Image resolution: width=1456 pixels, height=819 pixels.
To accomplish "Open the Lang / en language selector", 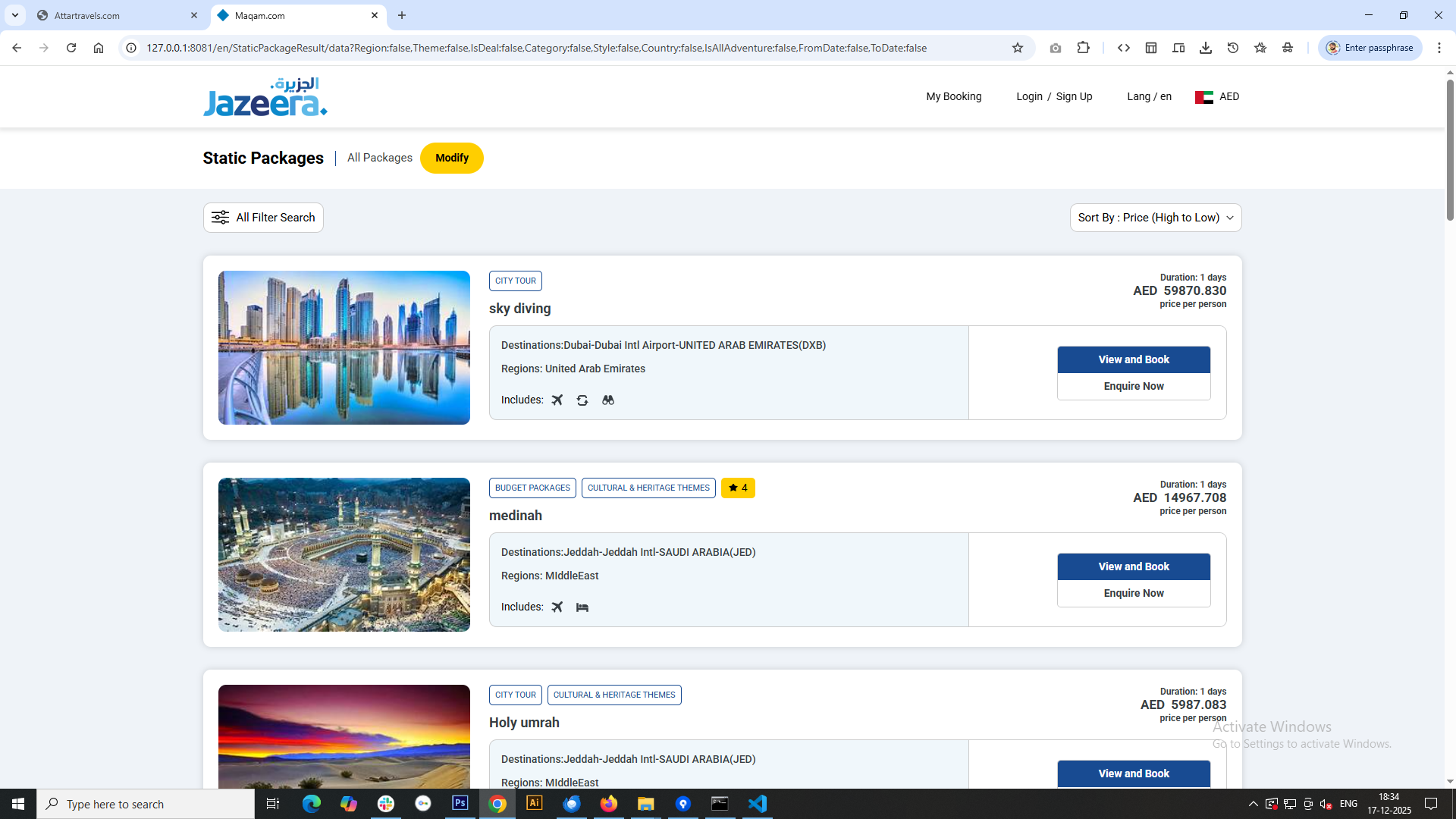I will click(1149, 96).
